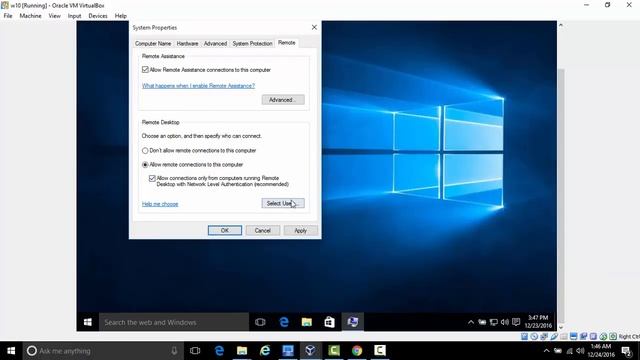The height and width of the screenshot is (360, 640).
Task: Click guest volume speaker icon
Action: (x=505, y=322)
